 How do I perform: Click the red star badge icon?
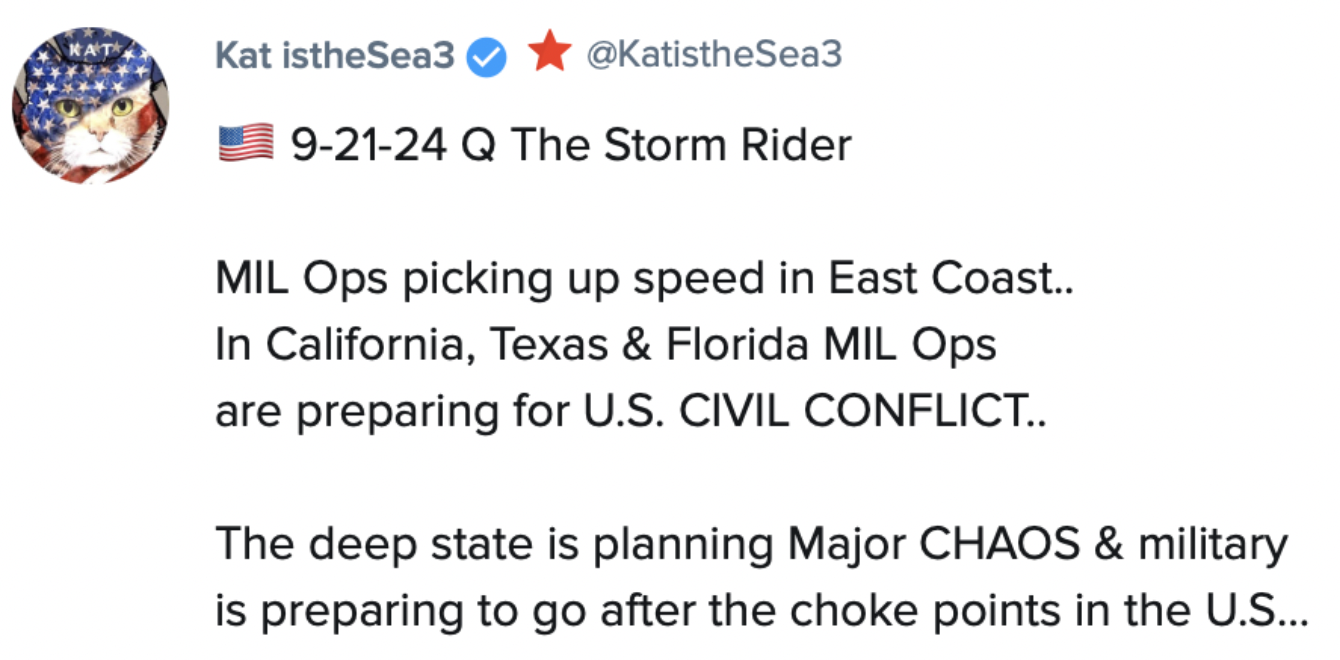[x=549, y=54]
